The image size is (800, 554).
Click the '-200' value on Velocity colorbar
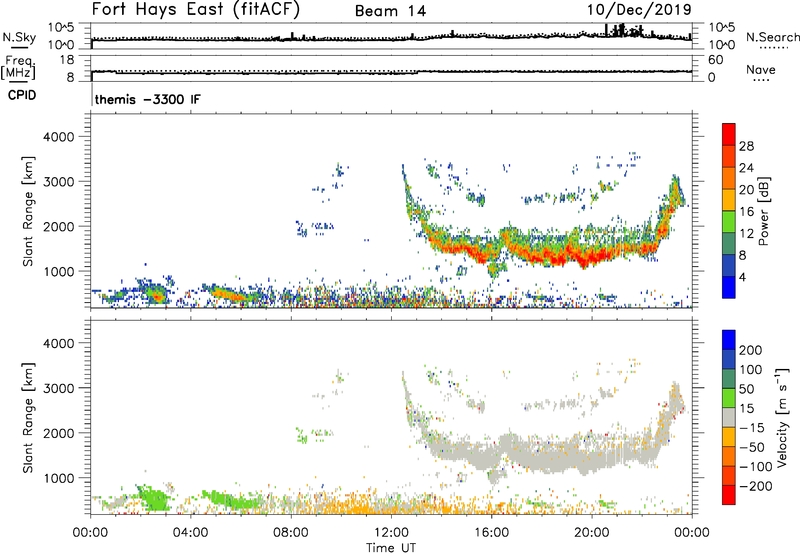point(755,486)
